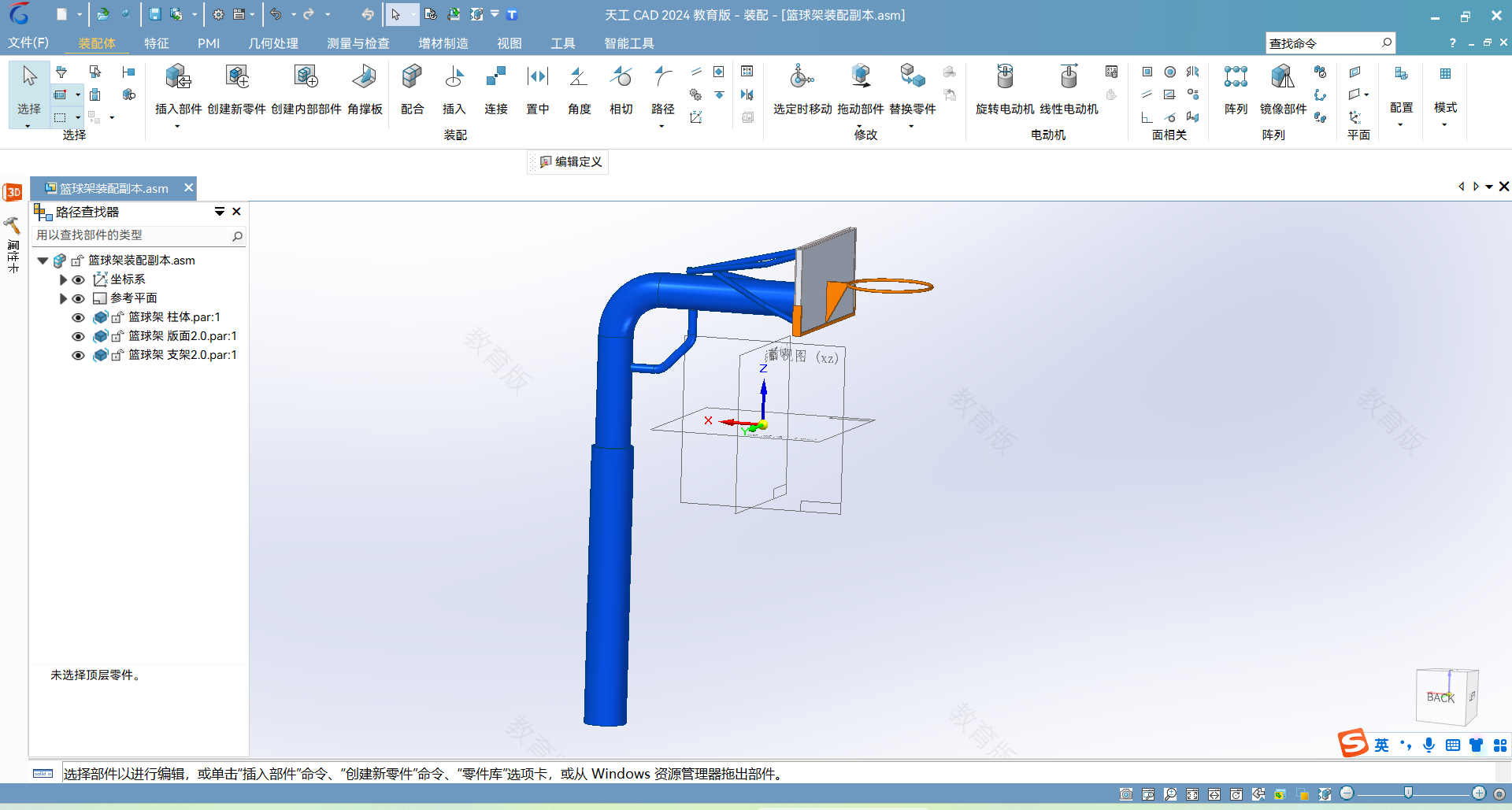Click the help question mark icon
The image size is (1512, 810).
(1452, 43)
